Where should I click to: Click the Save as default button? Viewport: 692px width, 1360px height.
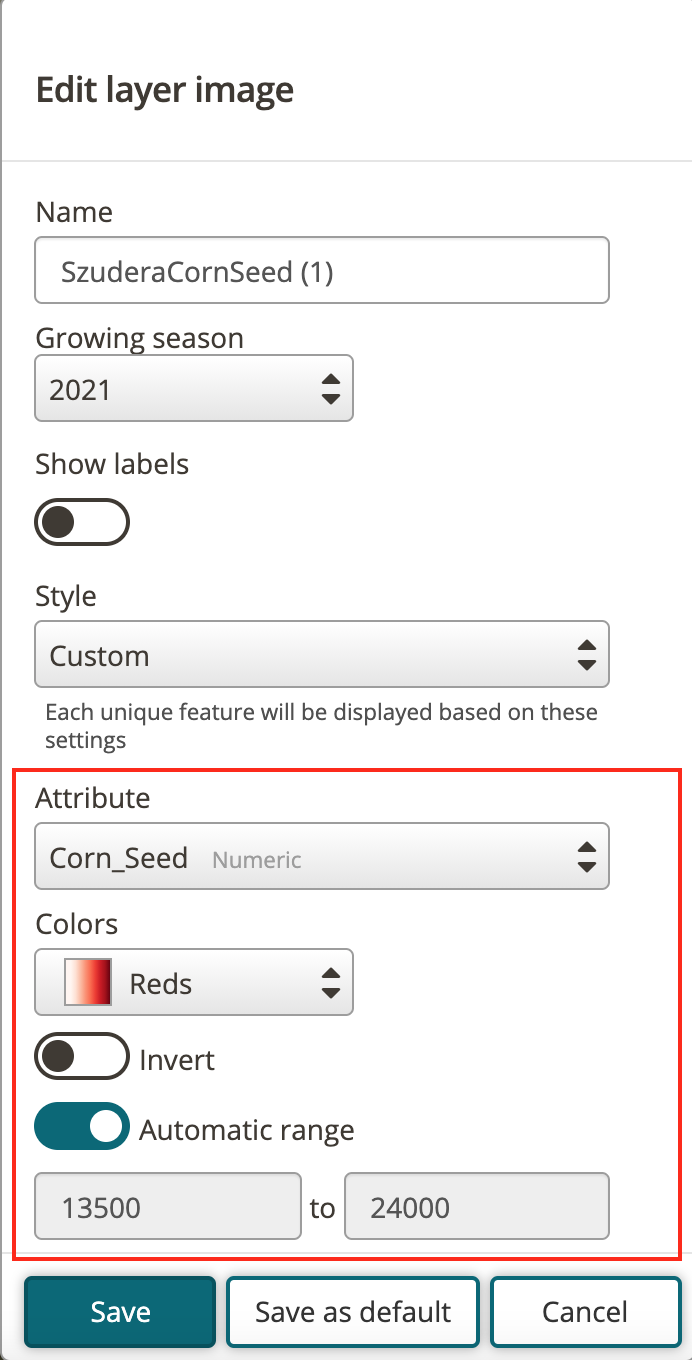(x=353, y=1311)
